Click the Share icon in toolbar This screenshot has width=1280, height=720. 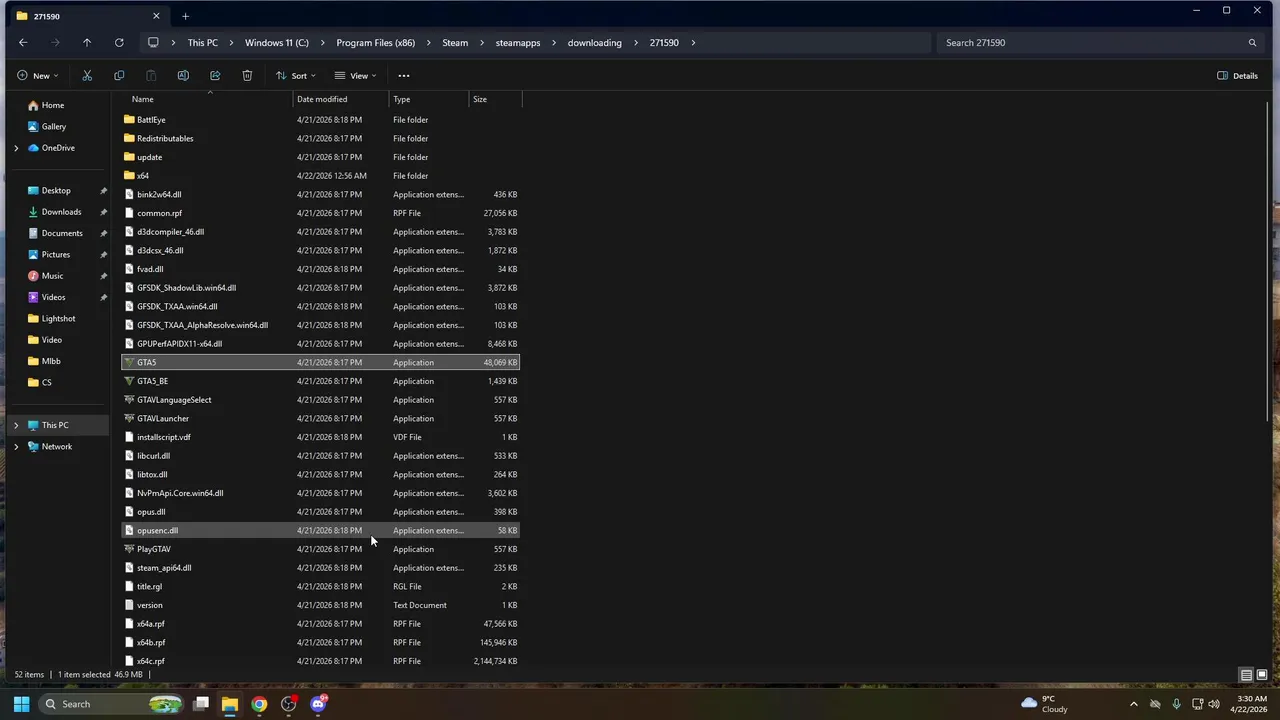[215, 75]
